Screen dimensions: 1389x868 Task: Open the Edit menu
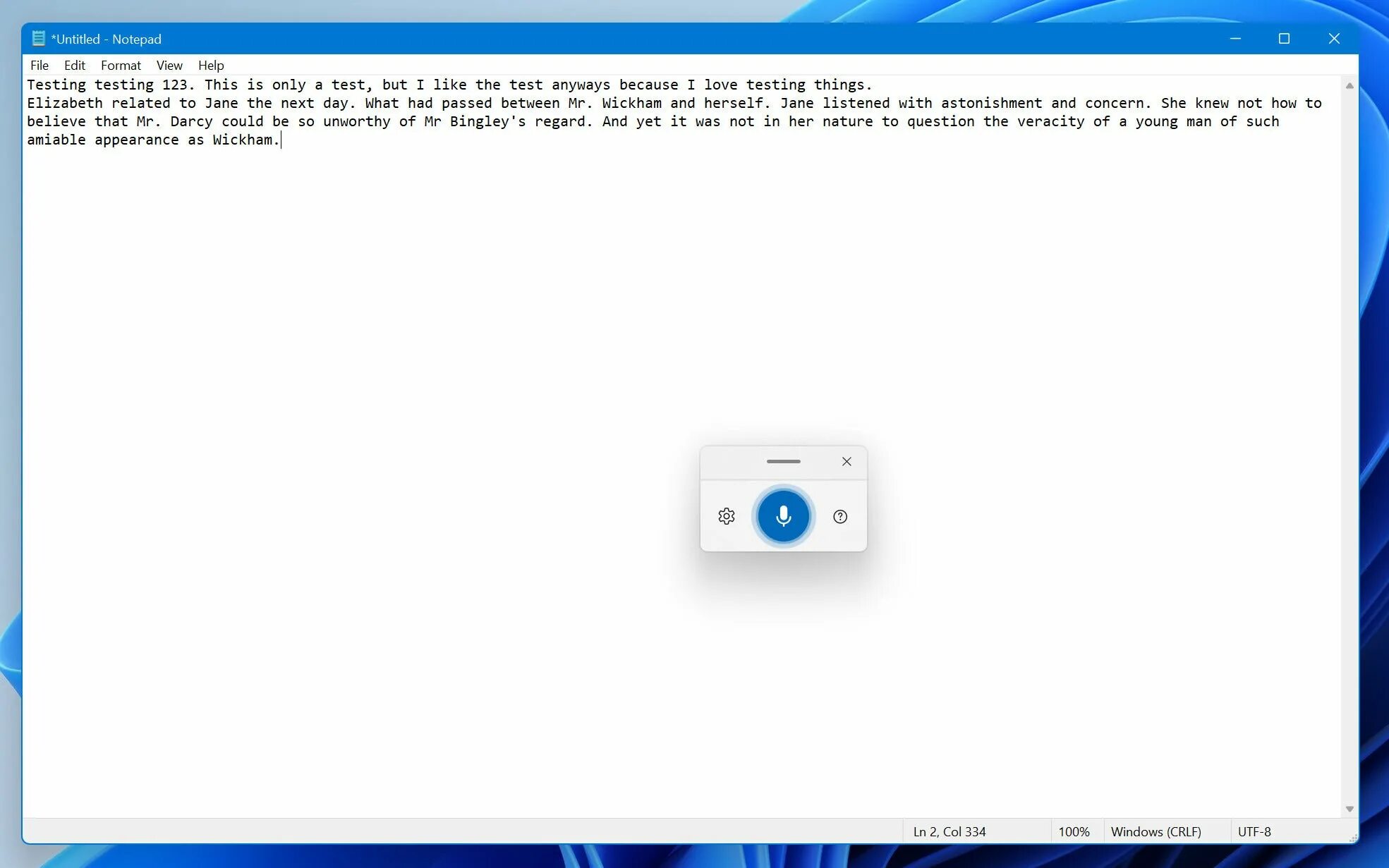74,65
